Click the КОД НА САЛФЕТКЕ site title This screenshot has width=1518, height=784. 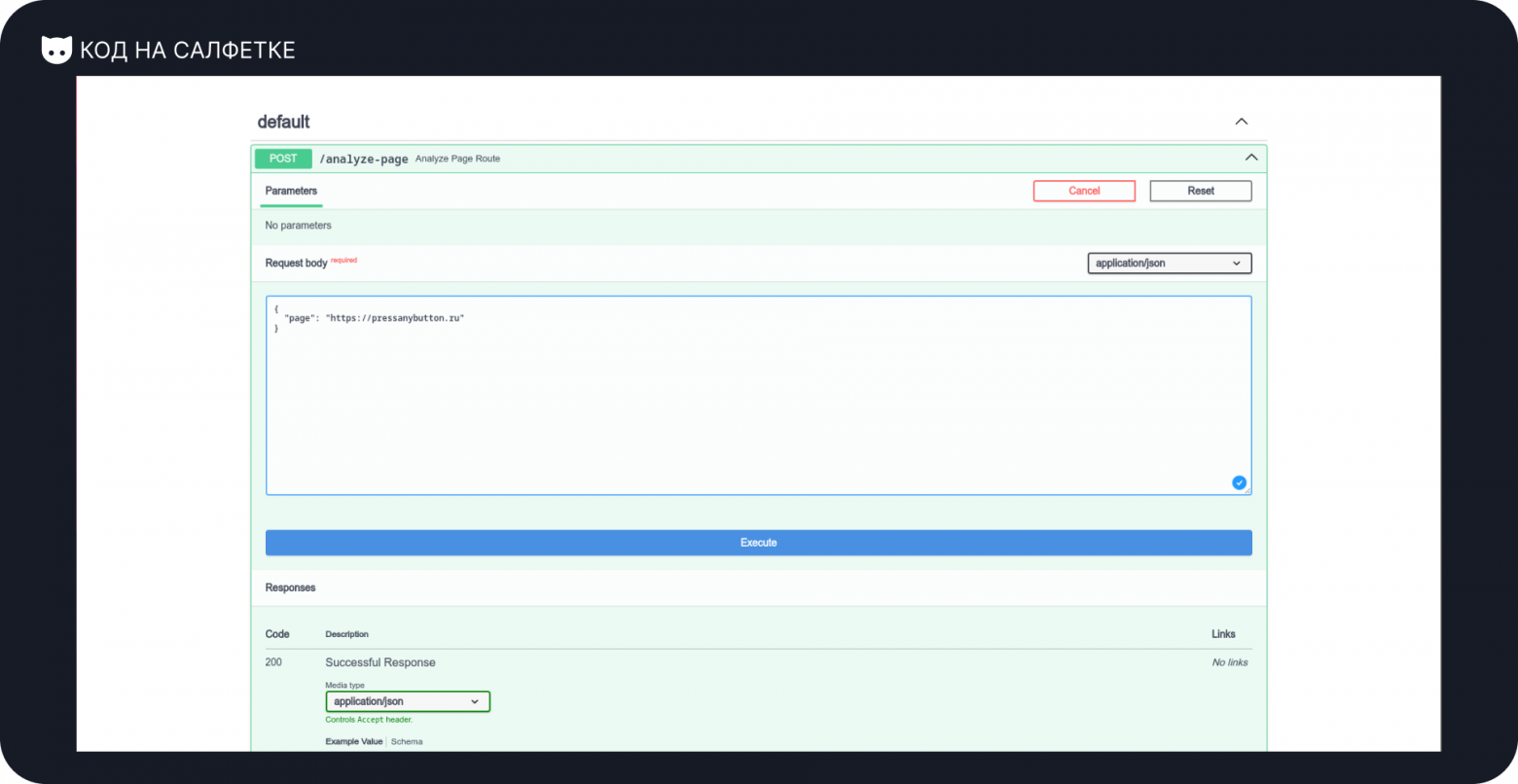click(x=187, y=50)
